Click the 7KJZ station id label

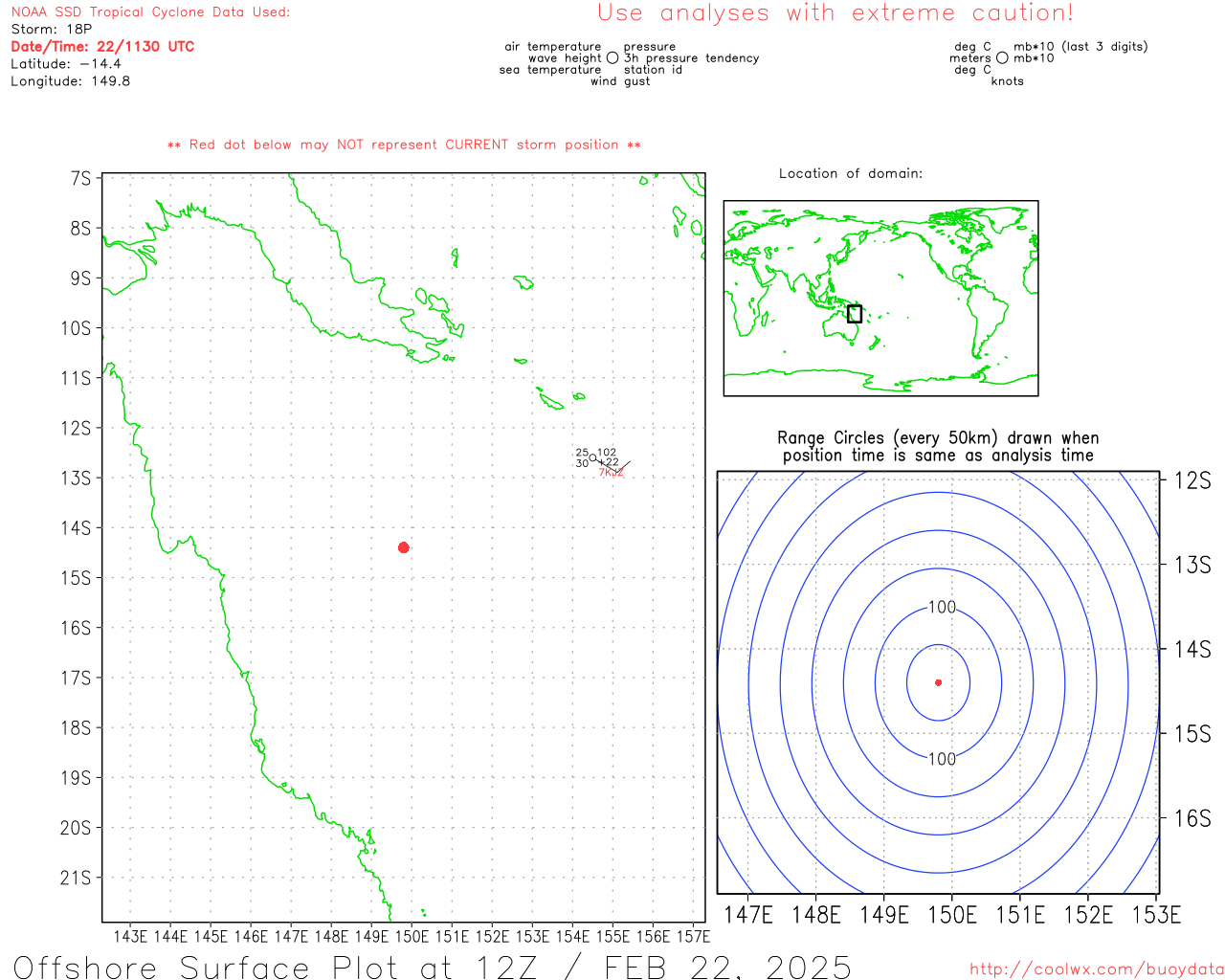612,473
